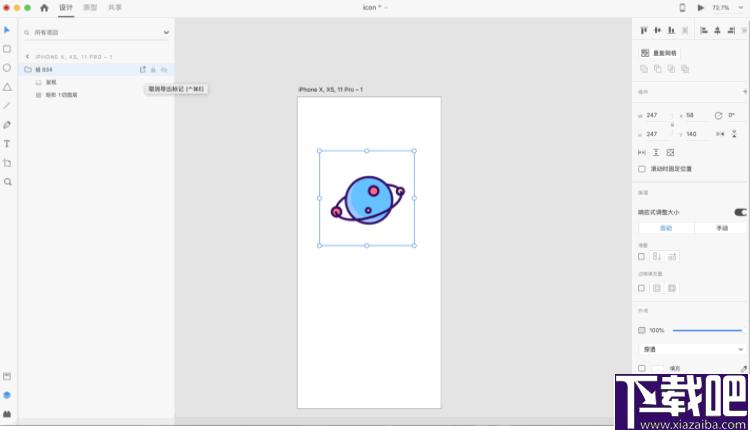Image resolution: width=750 pixels, height=430 pixels.
Task: Open the blend mode dropdown
Action: coord(692,350)
